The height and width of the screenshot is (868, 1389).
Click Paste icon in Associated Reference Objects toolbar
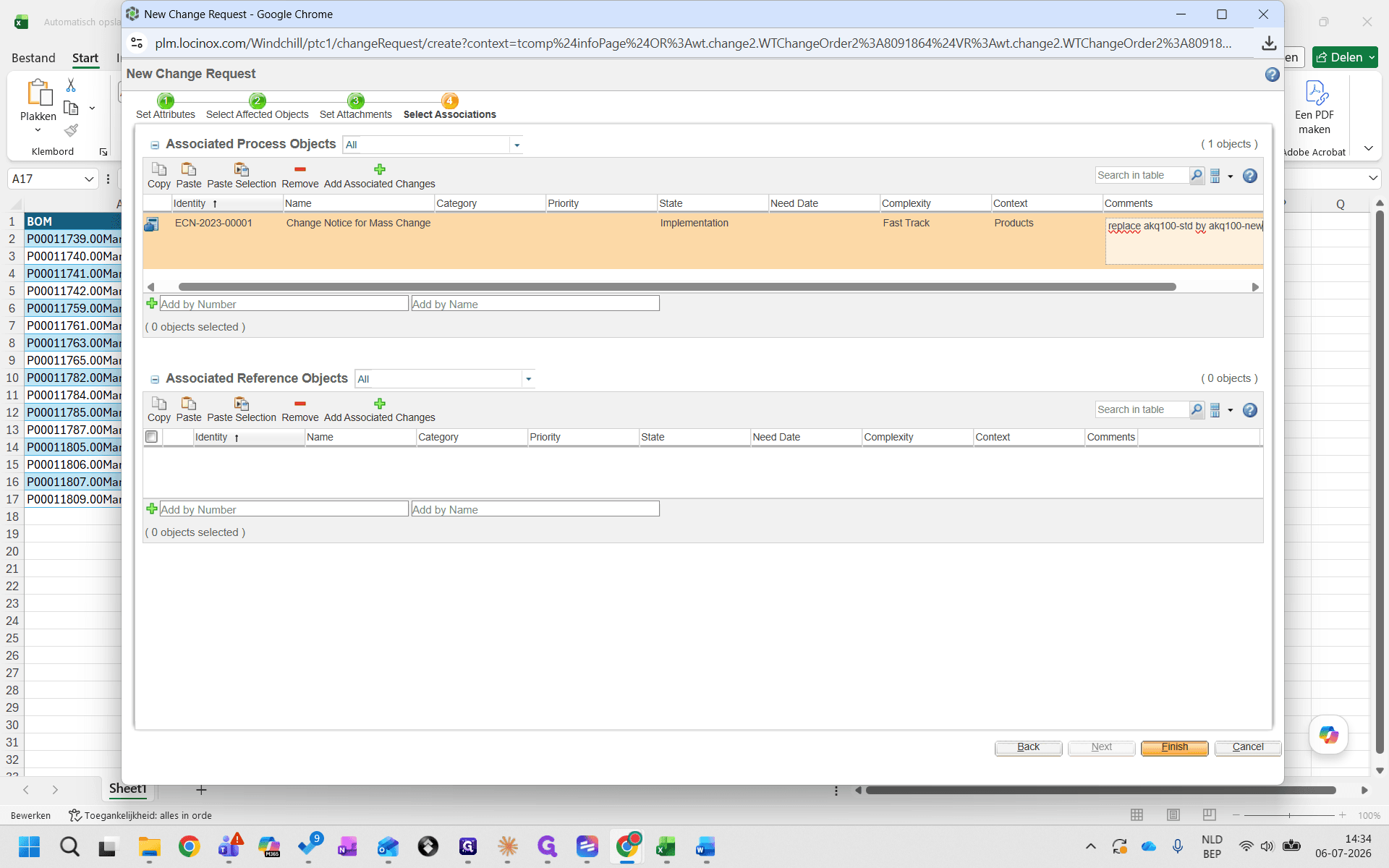click(189, 404)
